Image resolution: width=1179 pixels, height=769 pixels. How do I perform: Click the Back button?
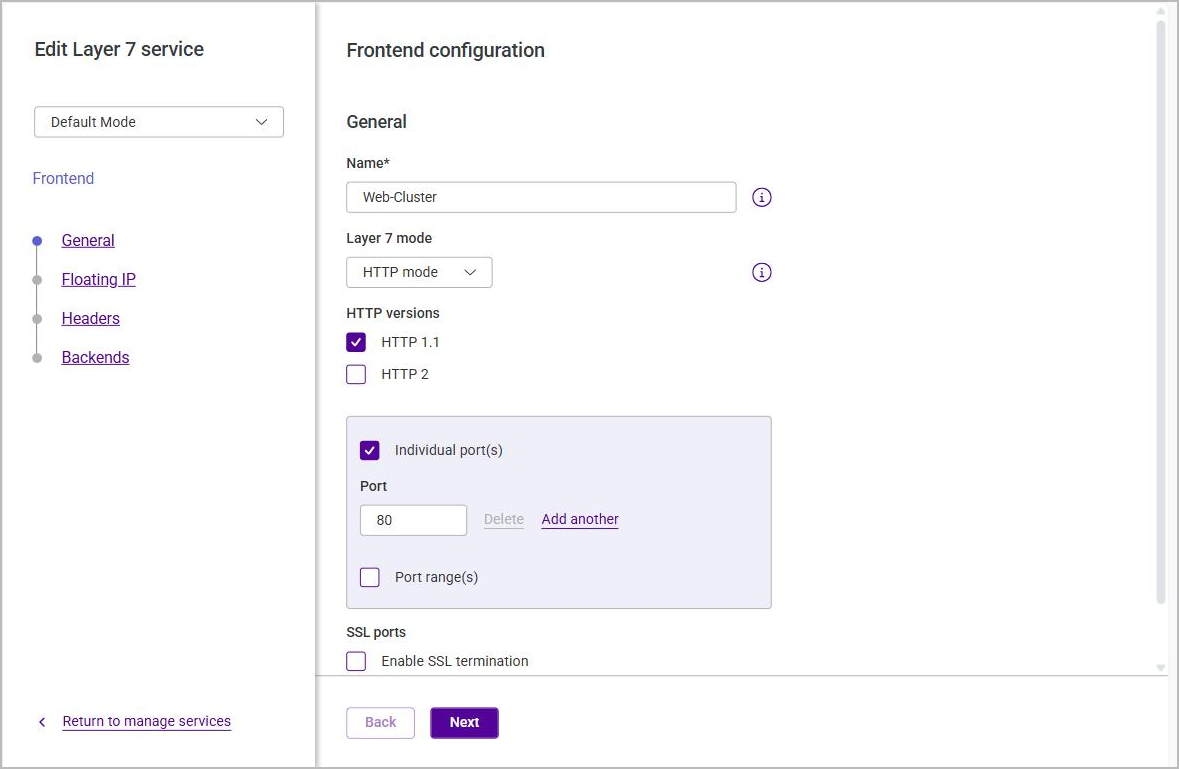(x=380, y=722)
